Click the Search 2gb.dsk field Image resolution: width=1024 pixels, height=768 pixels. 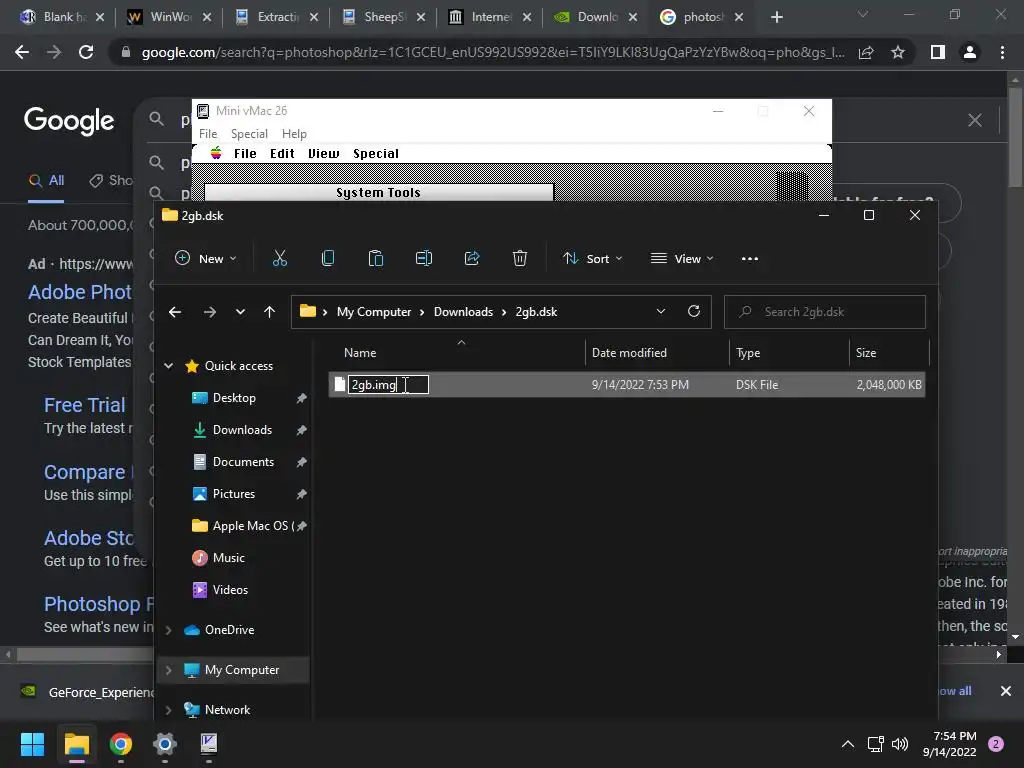click(x=825, y=312)
